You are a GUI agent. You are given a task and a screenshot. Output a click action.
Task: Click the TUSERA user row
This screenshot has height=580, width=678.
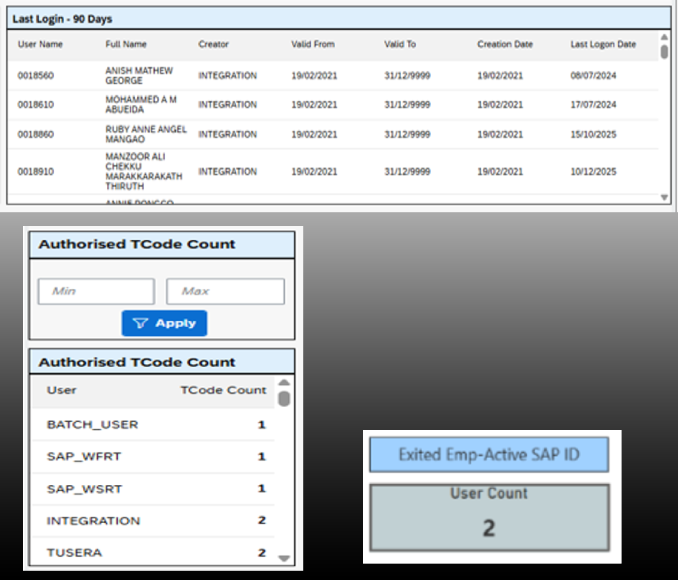tap(74, 552)
